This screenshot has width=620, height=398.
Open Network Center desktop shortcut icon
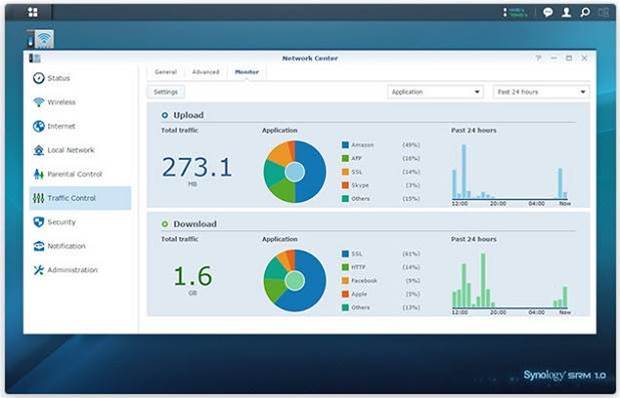click(40, 39)
